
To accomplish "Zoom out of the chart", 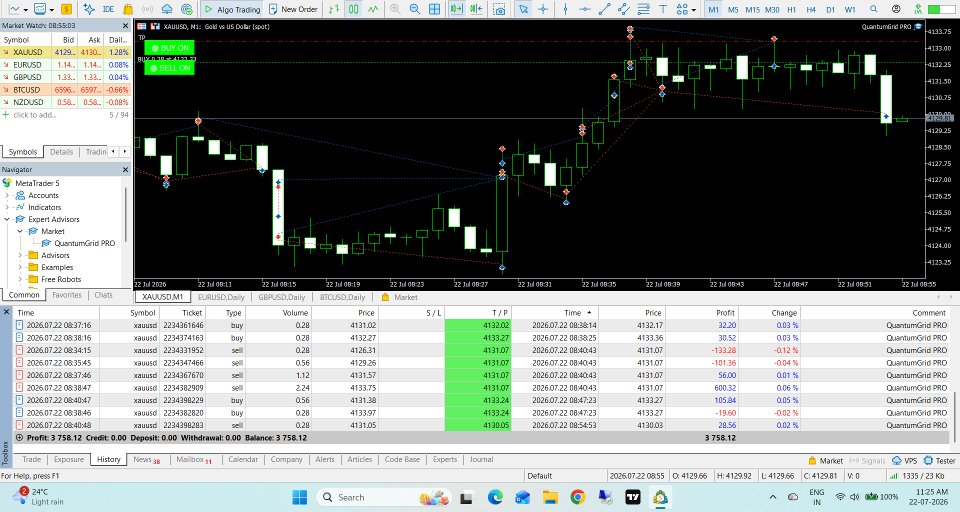I will tap(414, 9).
